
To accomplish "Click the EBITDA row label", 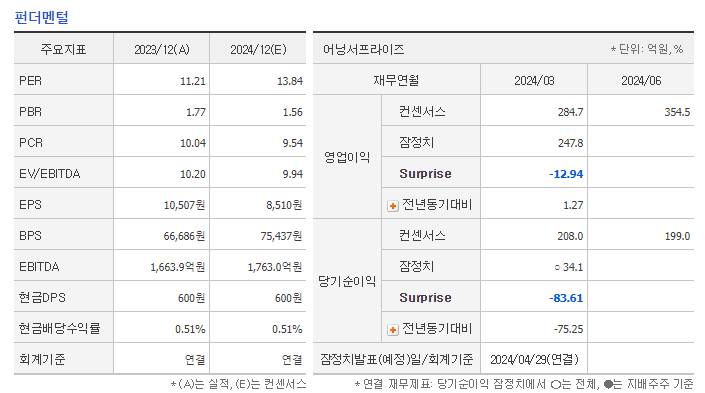I will [39, 267].
